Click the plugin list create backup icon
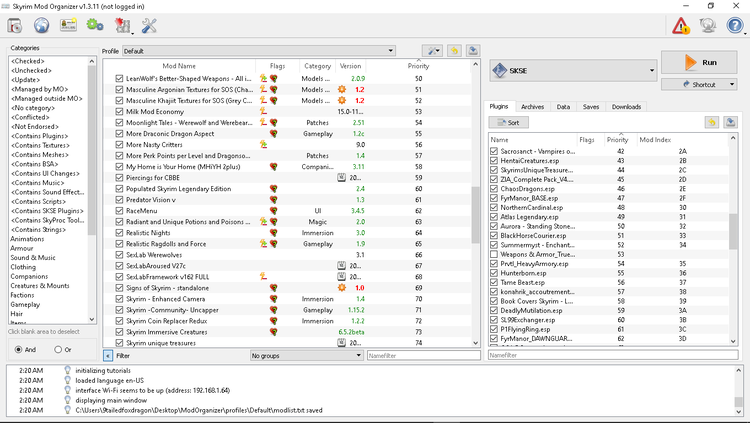 tap(730, 122)
